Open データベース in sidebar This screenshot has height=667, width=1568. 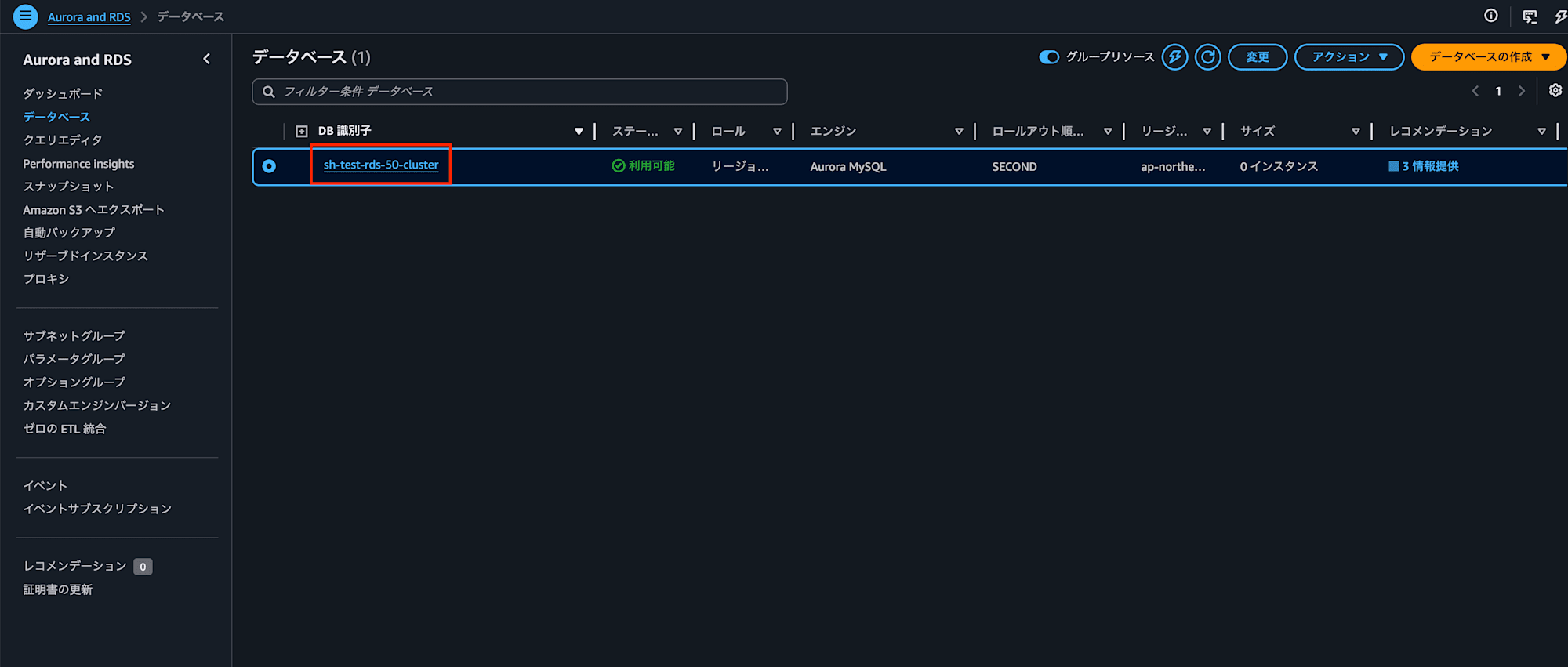[56, 117]
